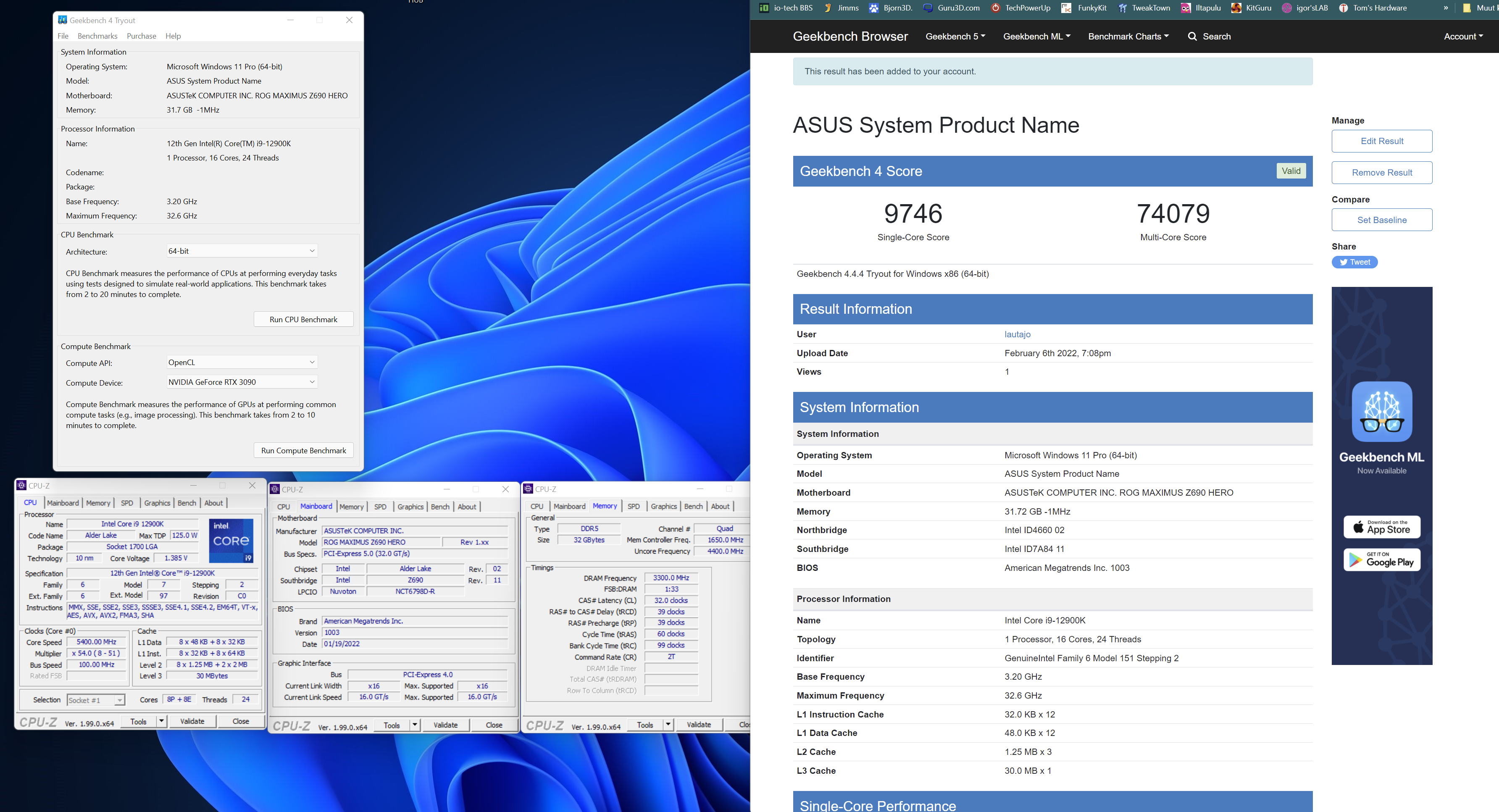Open the FunkyKit bookmark icon

pos(1067,8)
